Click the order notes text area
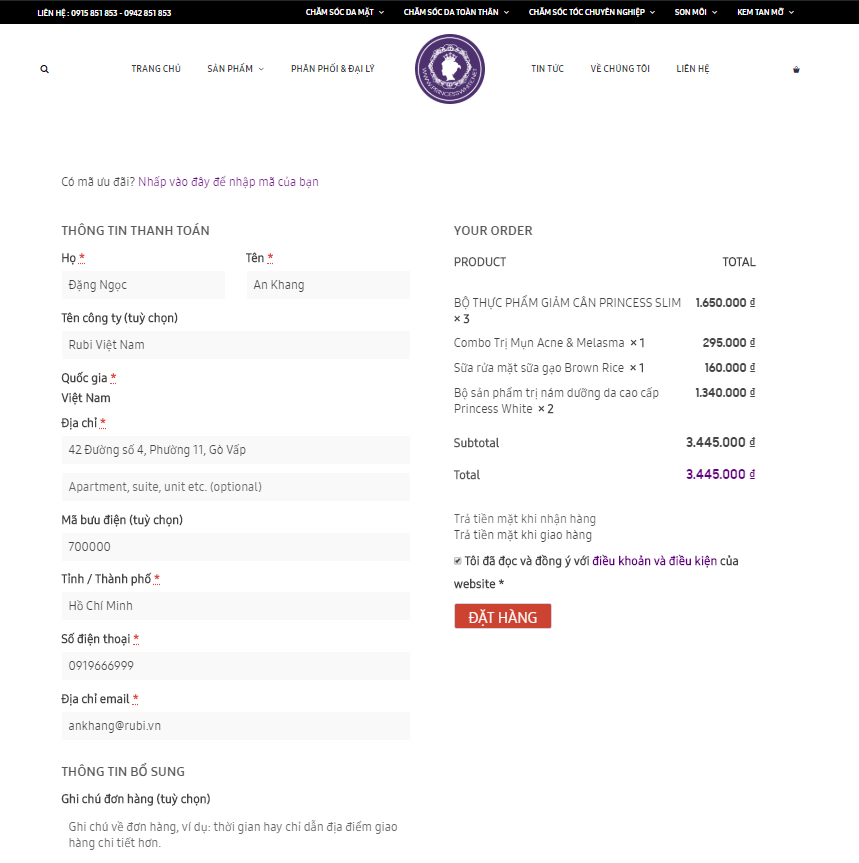Screen dimensions: 859x863 [235, 834]
